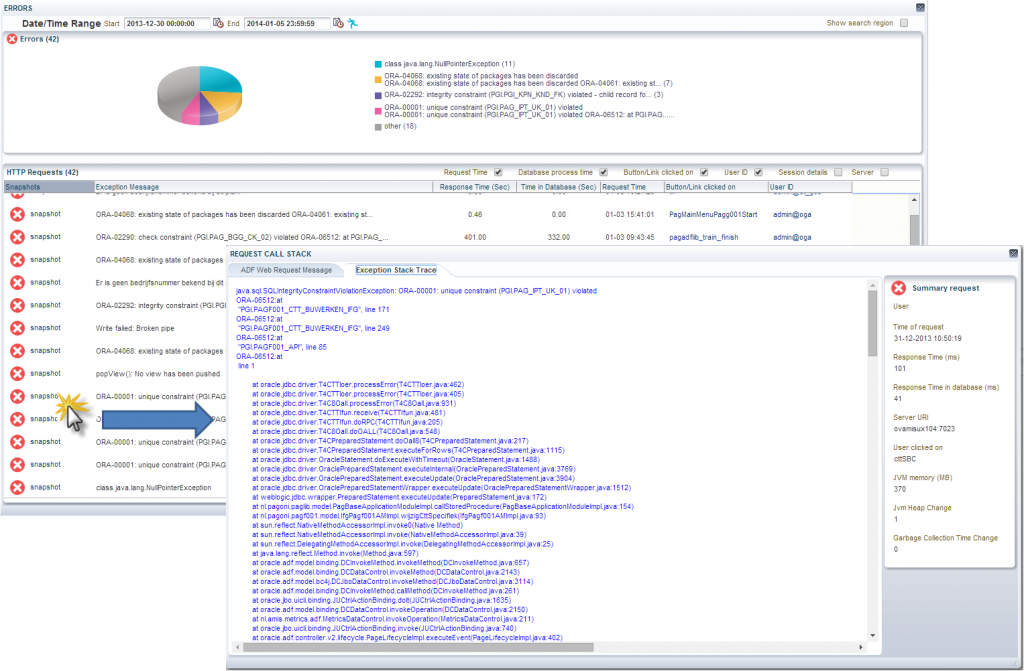Select the Exception Stack Trace tab
The image size is (1024, 671).
tap(396, 270)
